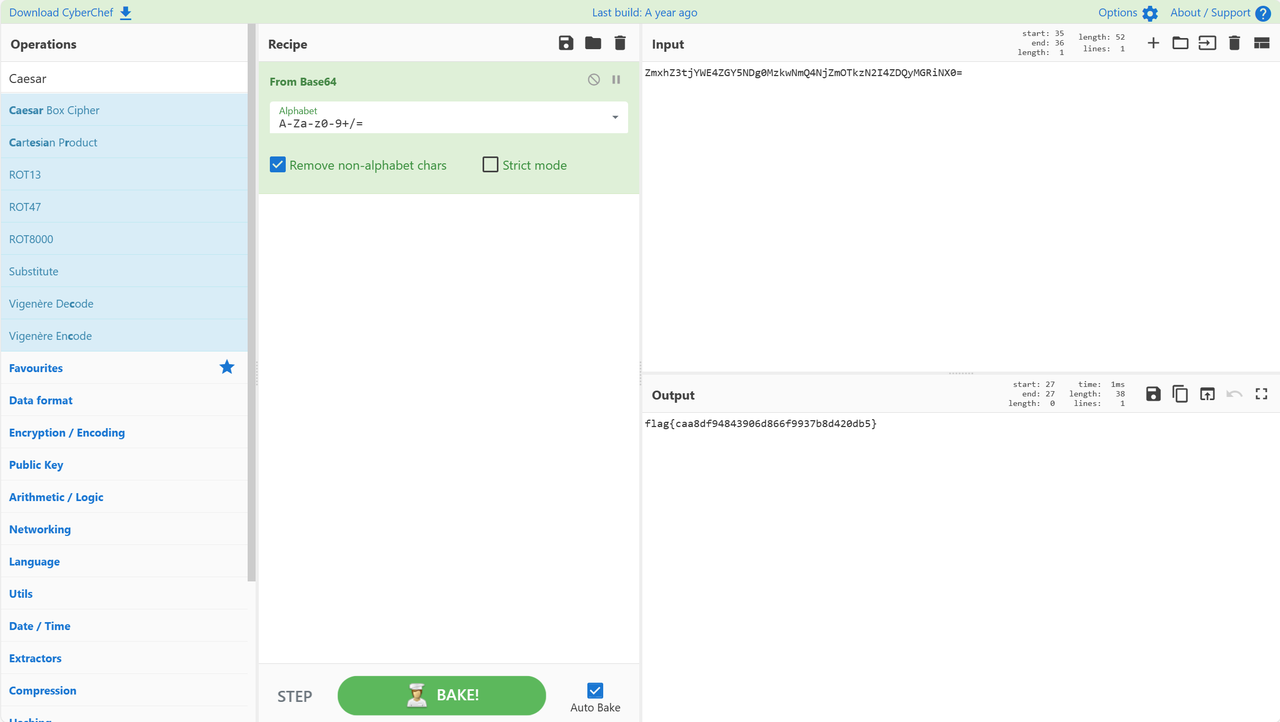Copy output to clipboard
The image size is (1280, 722).
(1180, 394)
